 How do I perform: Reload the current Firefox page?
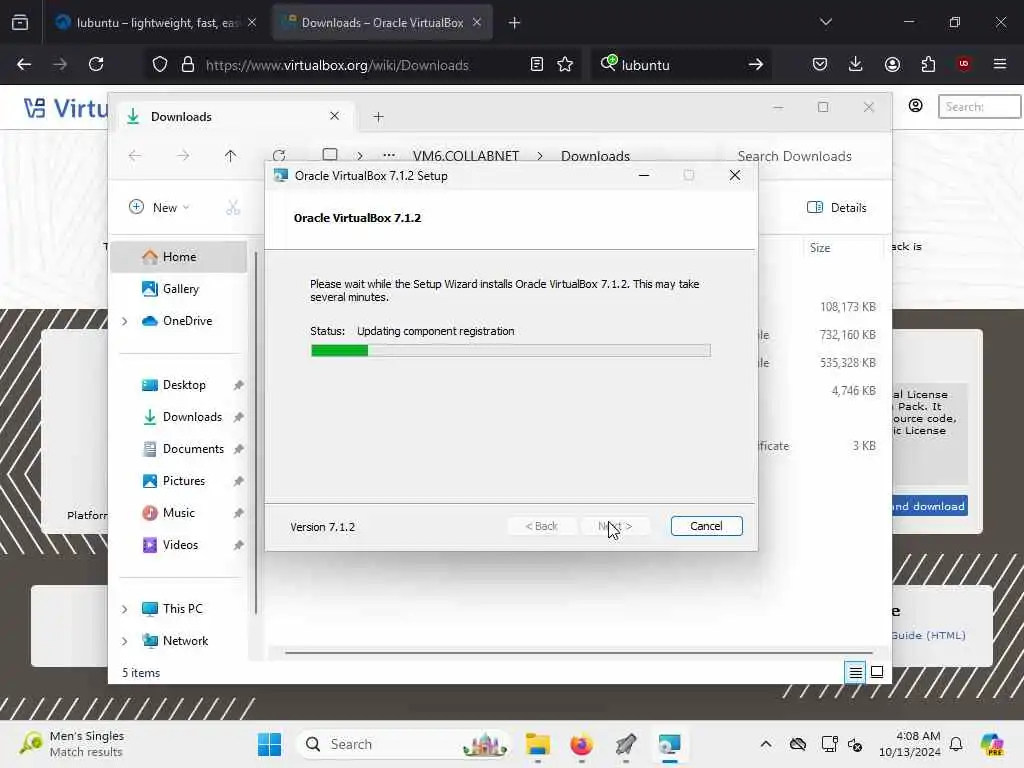point(96,64)
